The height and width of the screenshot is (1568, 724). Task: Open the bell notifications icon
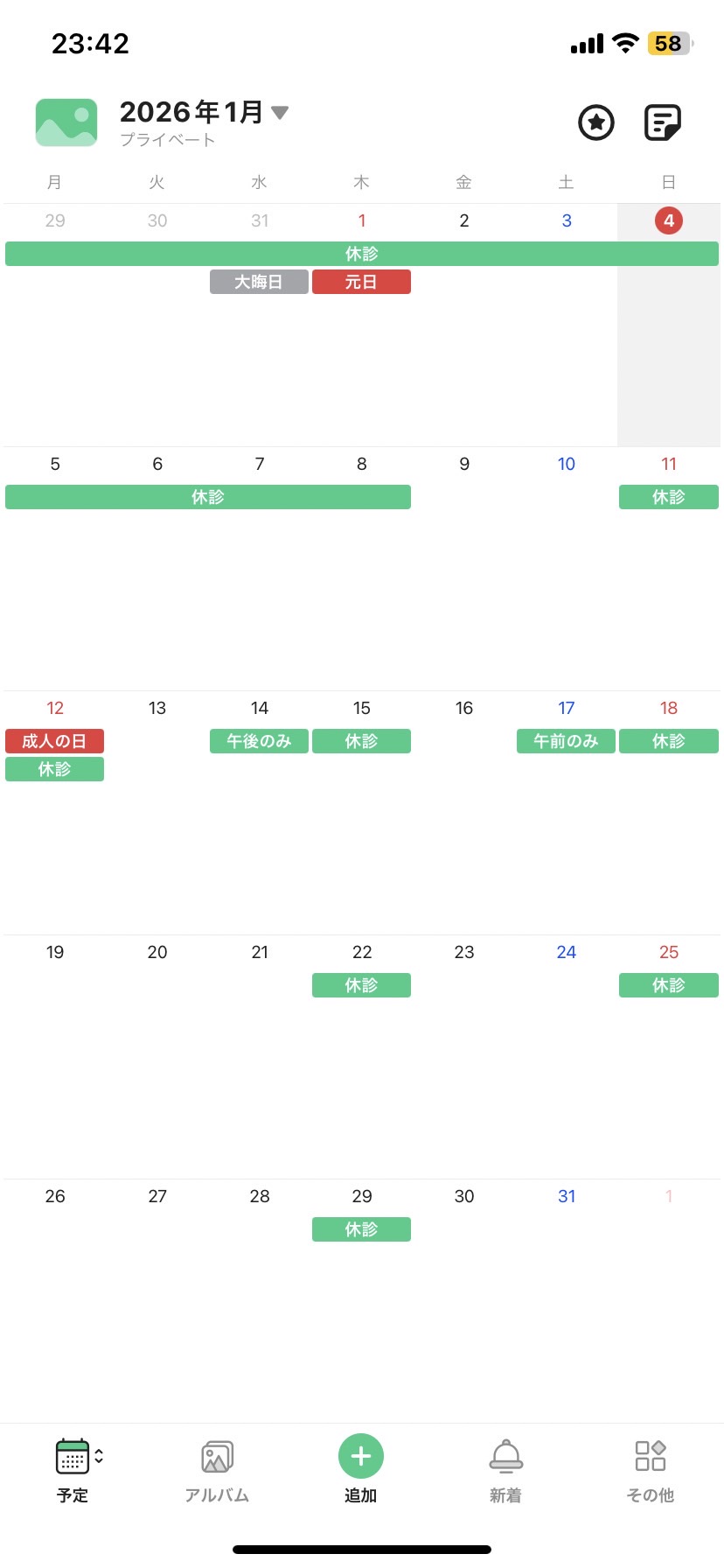tap(505, 1456)
